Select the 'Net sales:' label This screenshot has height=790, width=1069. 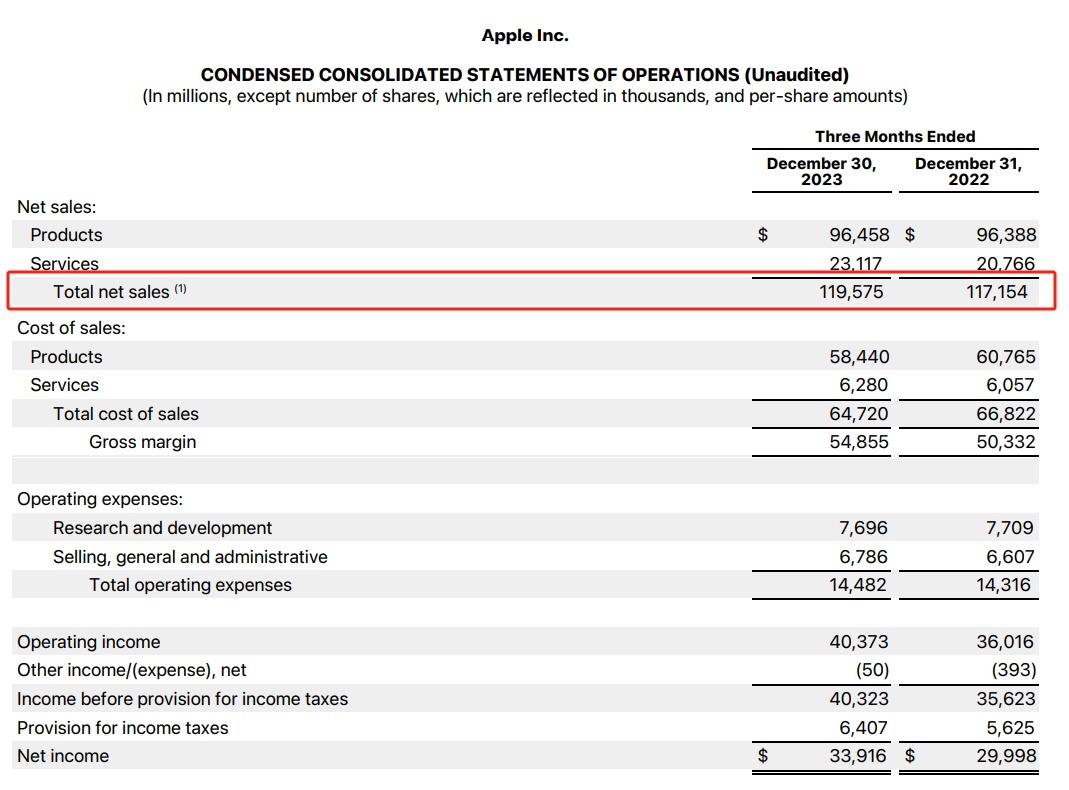[x=57, y=207]
